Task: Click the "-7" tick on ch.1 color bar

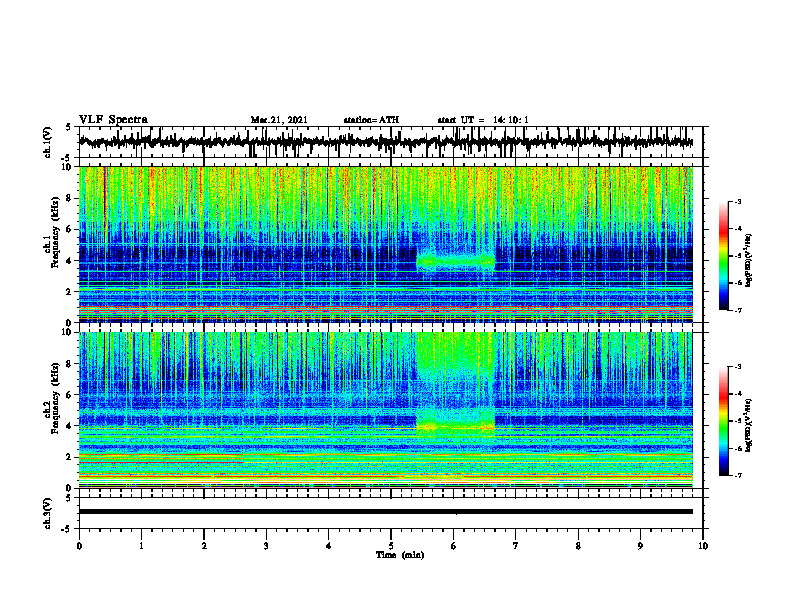Action: 738,310
